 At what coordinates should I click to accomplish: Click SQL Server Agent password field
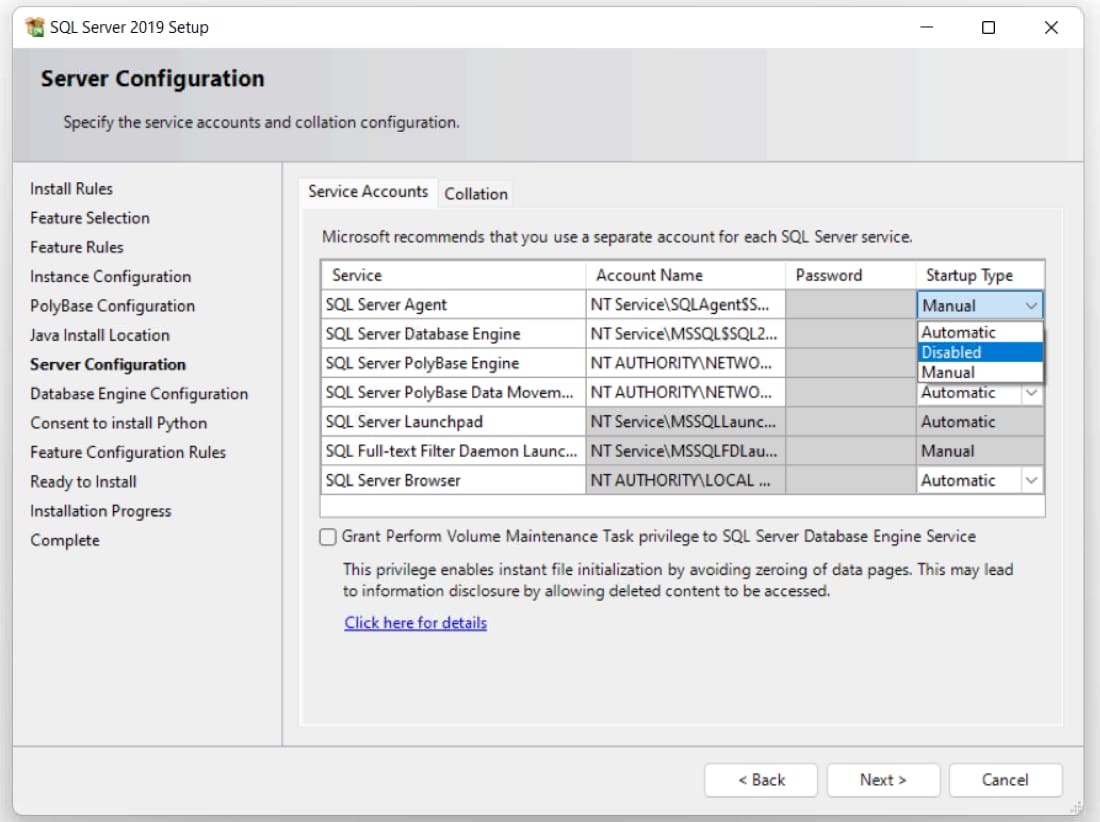point(850,305)
